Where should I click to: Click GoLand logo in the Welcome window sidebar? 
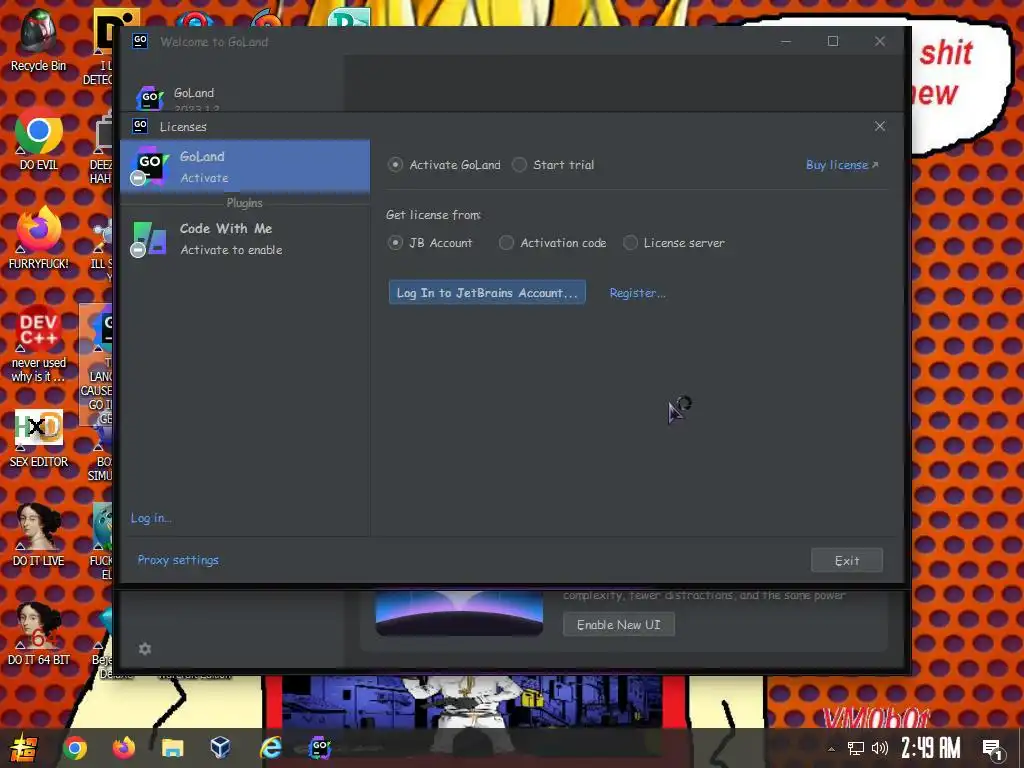(x=150, y=98)
